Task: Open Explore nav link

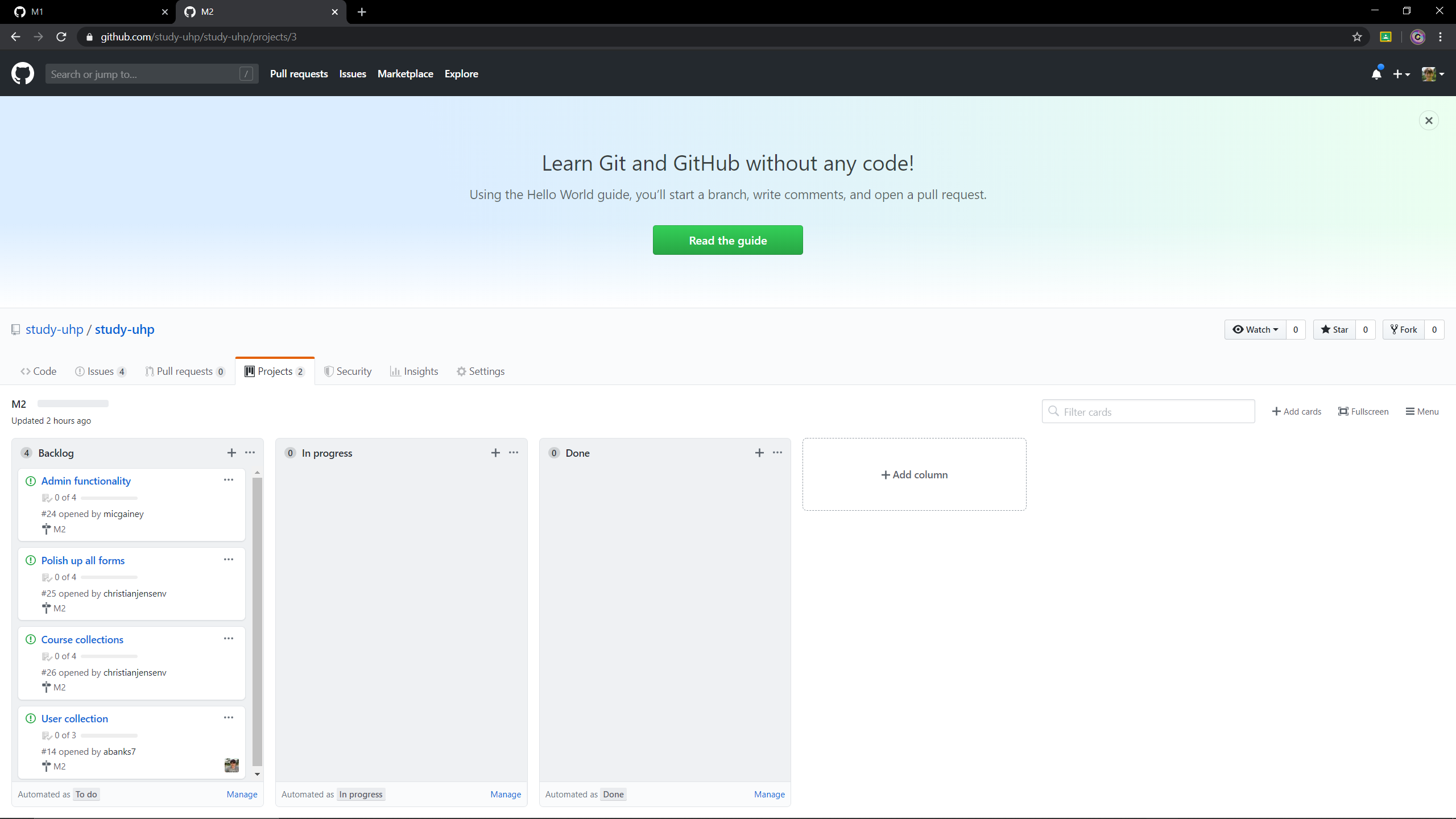Action: pos(461,74)
